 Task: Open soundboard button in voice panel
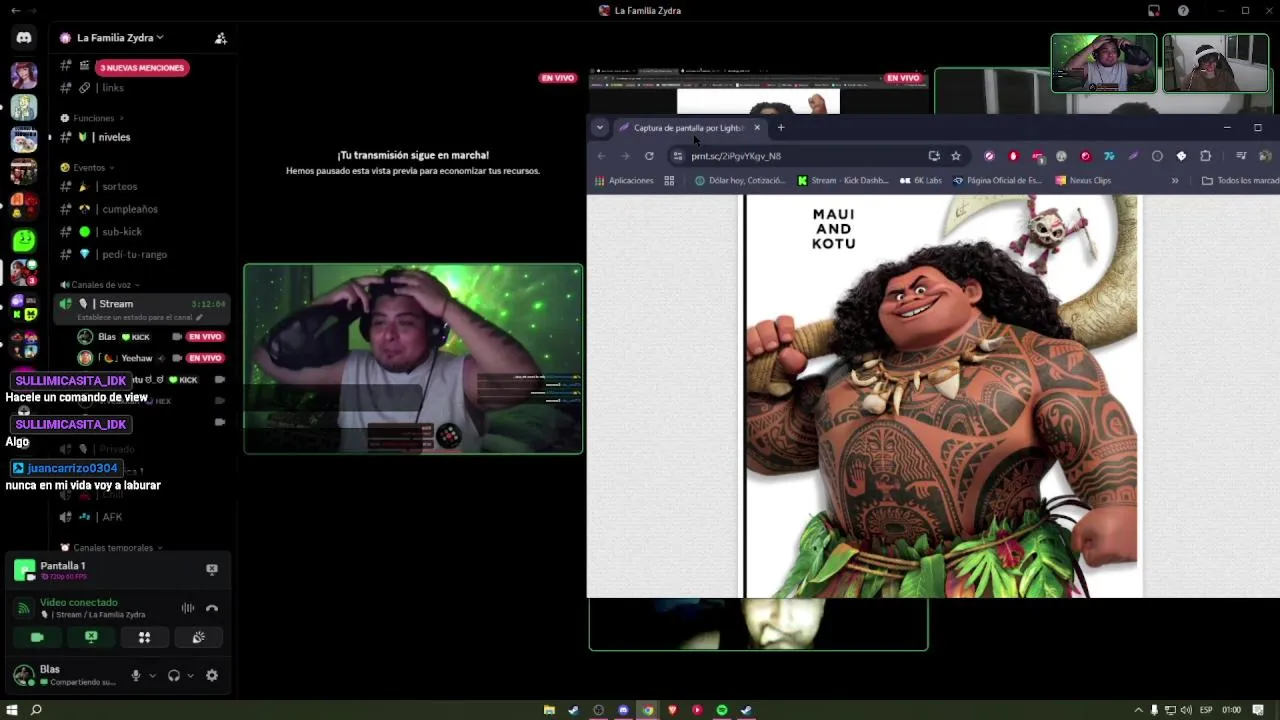(198, 637)
